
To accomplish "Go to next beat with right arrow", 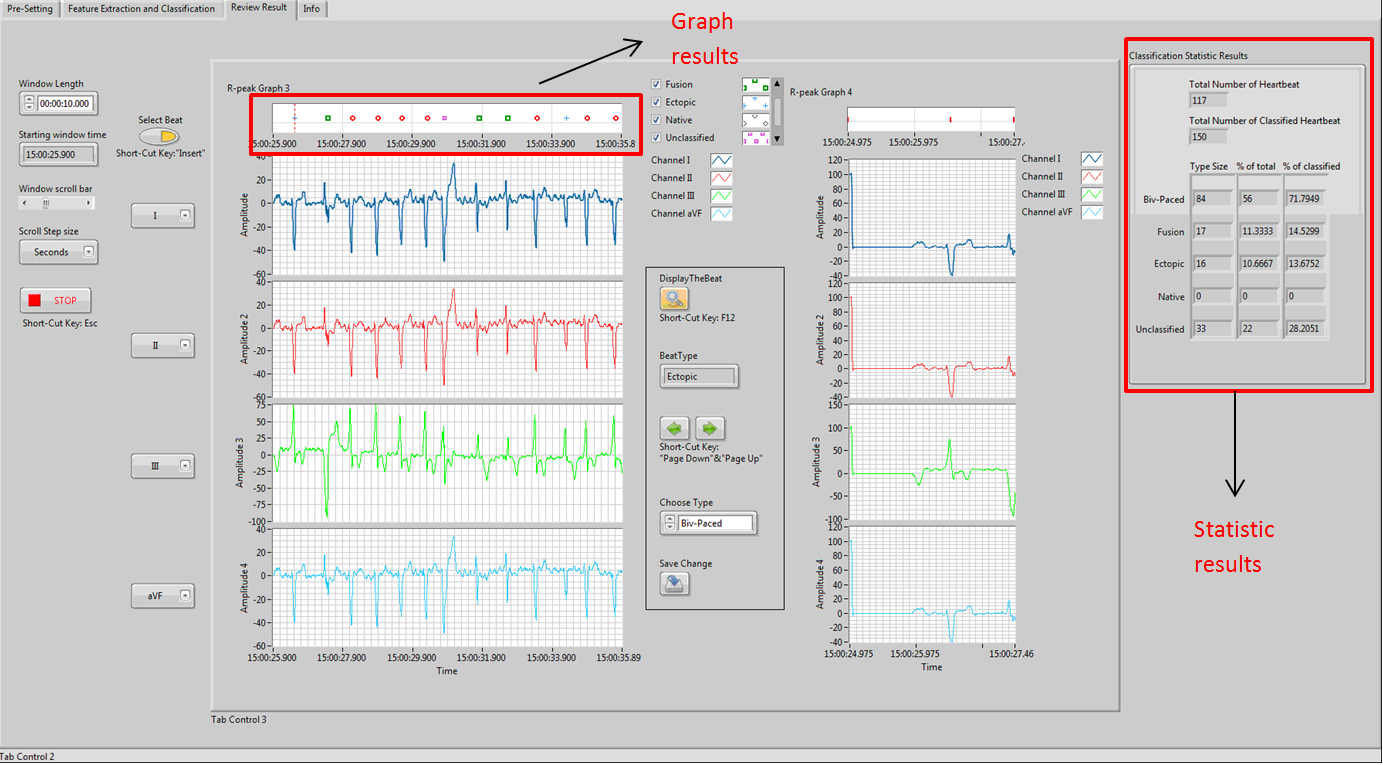I will pos(710,428).
